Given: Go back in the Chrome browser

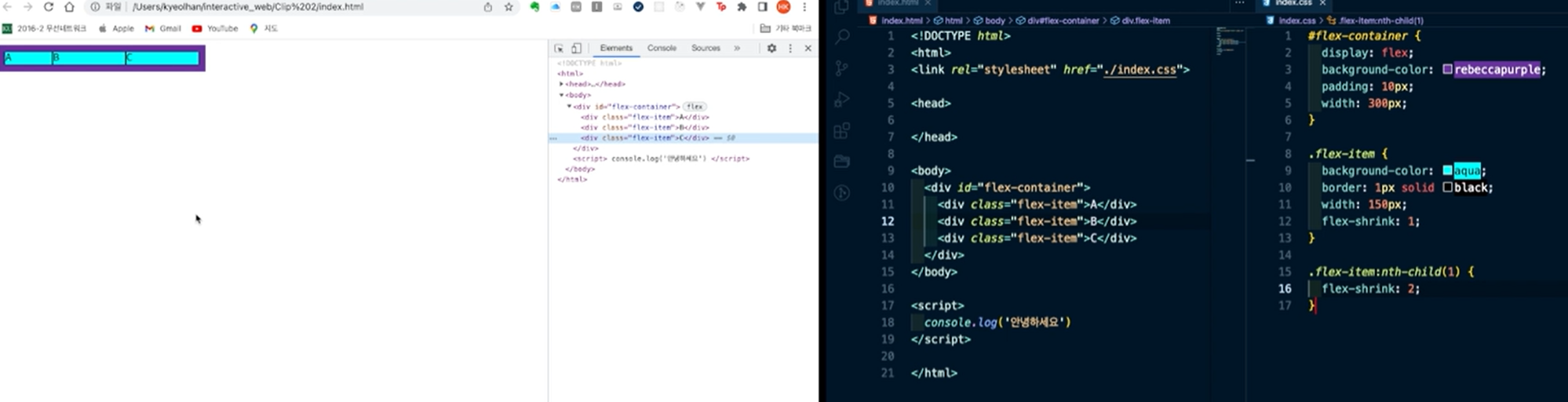Looking at the screenshot, I should [x=7, y=7].
